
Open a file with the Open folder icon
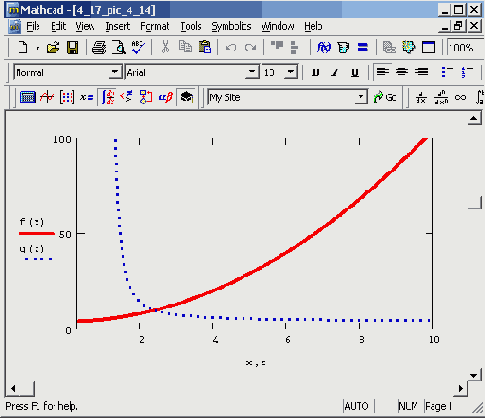tap(53, 47)
